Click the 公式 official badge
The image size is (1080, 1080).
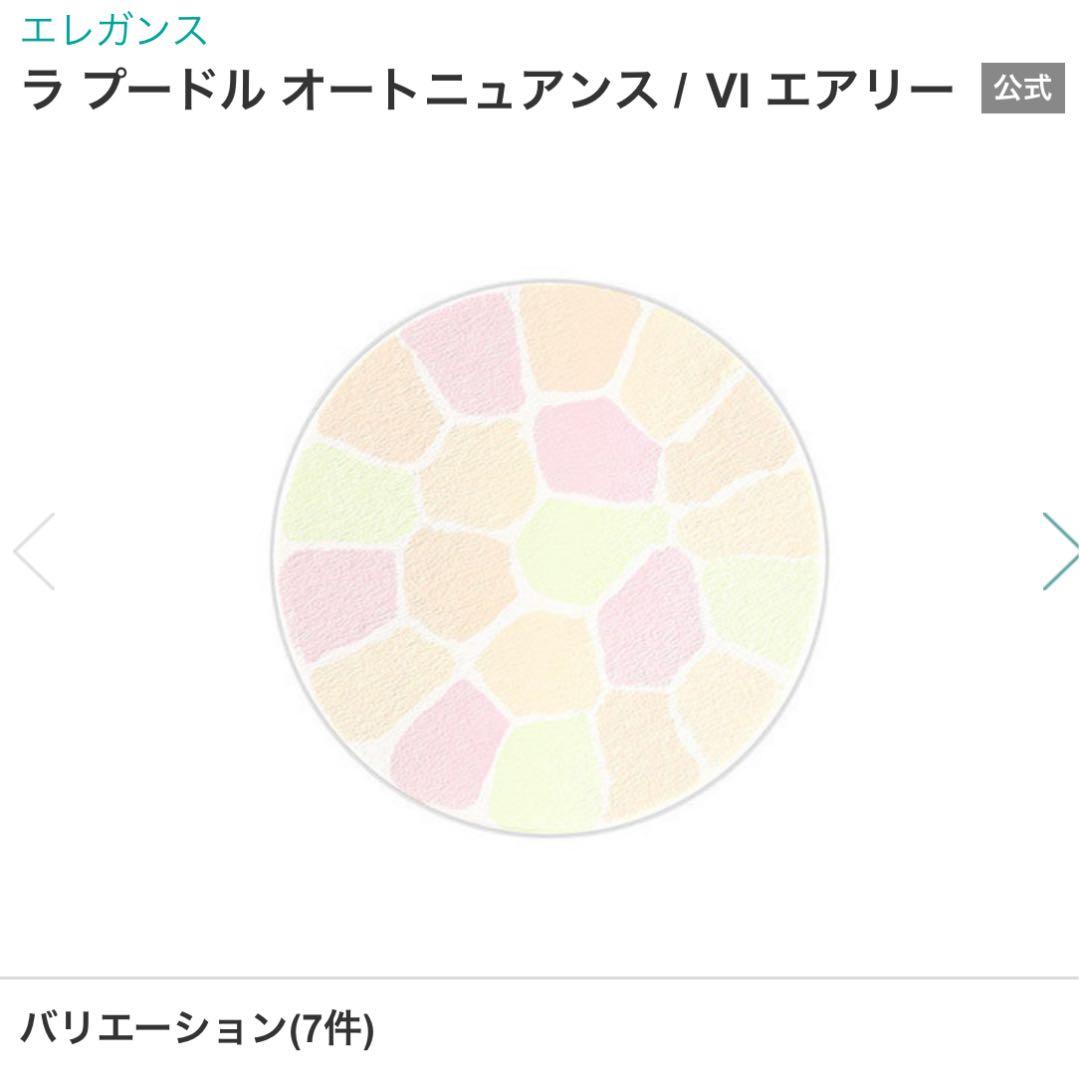(1022, 89)
